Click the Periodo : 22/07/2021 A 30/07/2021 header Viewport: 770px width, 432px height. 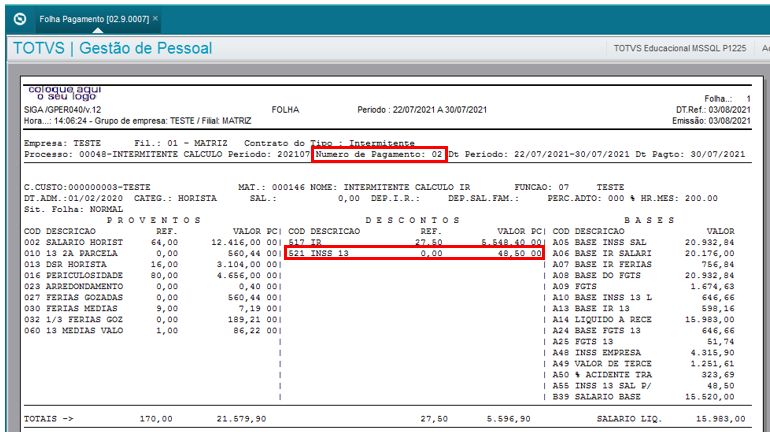[422, 110]
